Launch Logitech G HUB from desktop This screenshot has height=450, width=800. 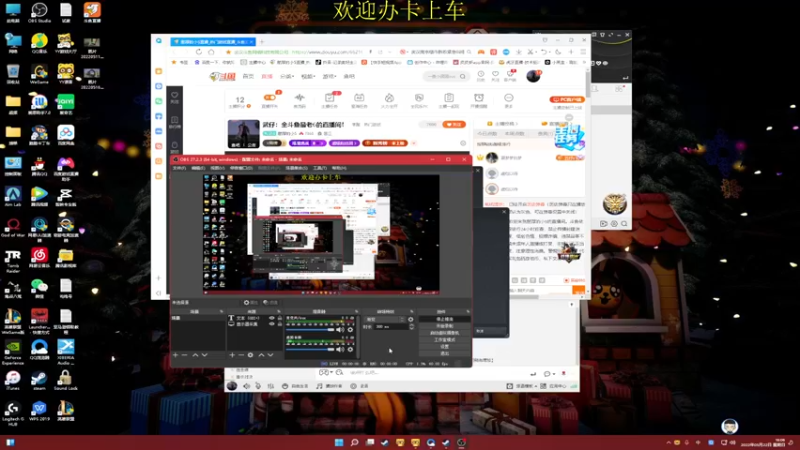(13, 413)
